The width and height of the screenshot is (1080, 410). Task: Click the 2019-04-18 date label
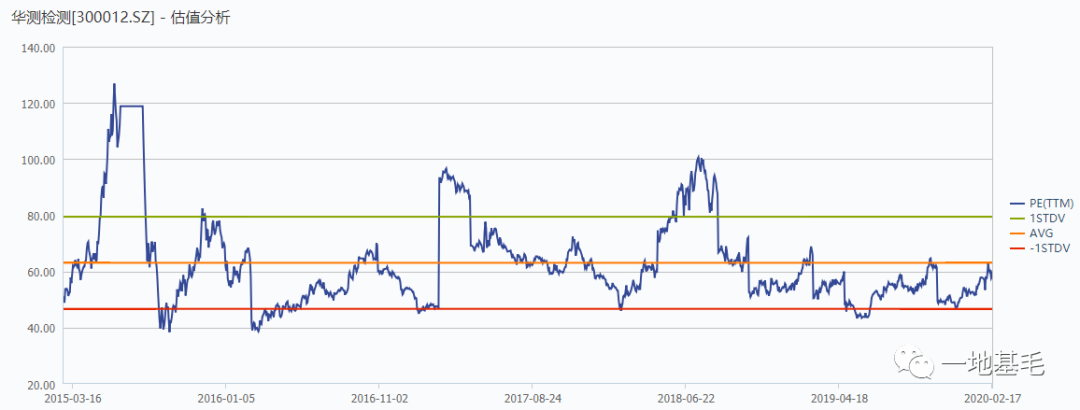838,398
